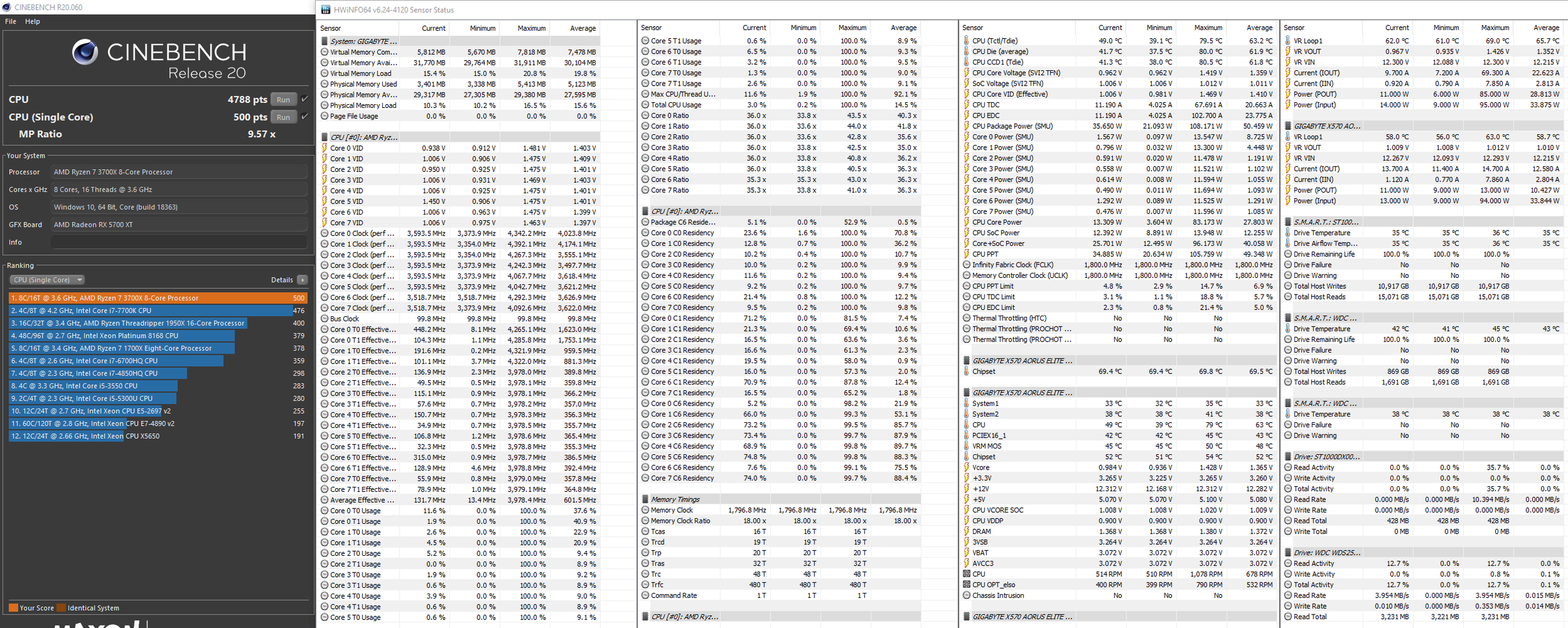Click the icon beside Thermal Throttling (HTC)

[x=966, y=318]
